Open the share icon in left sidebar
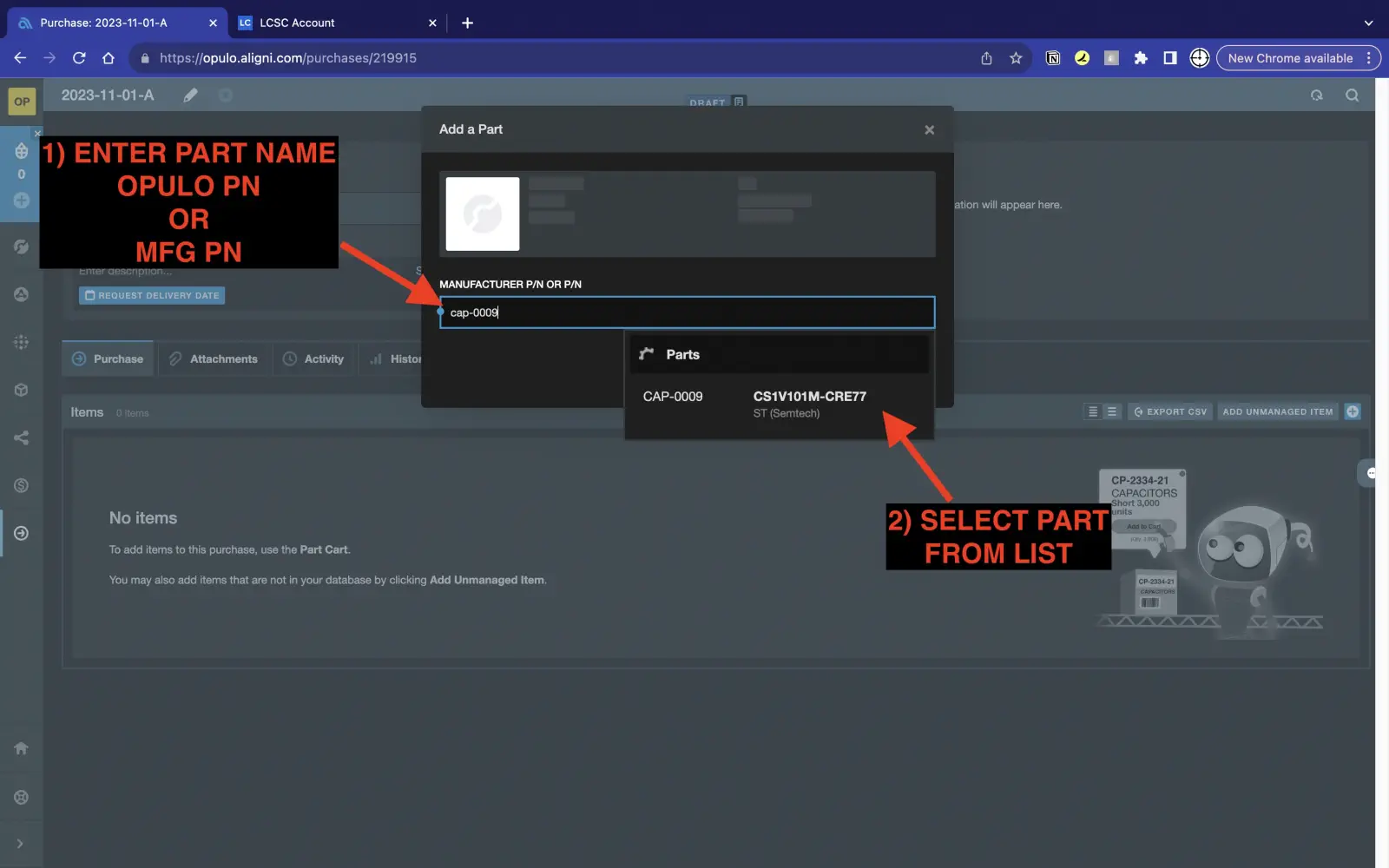The width and height of the screenshot is (1389, 868). pos(21,437)
